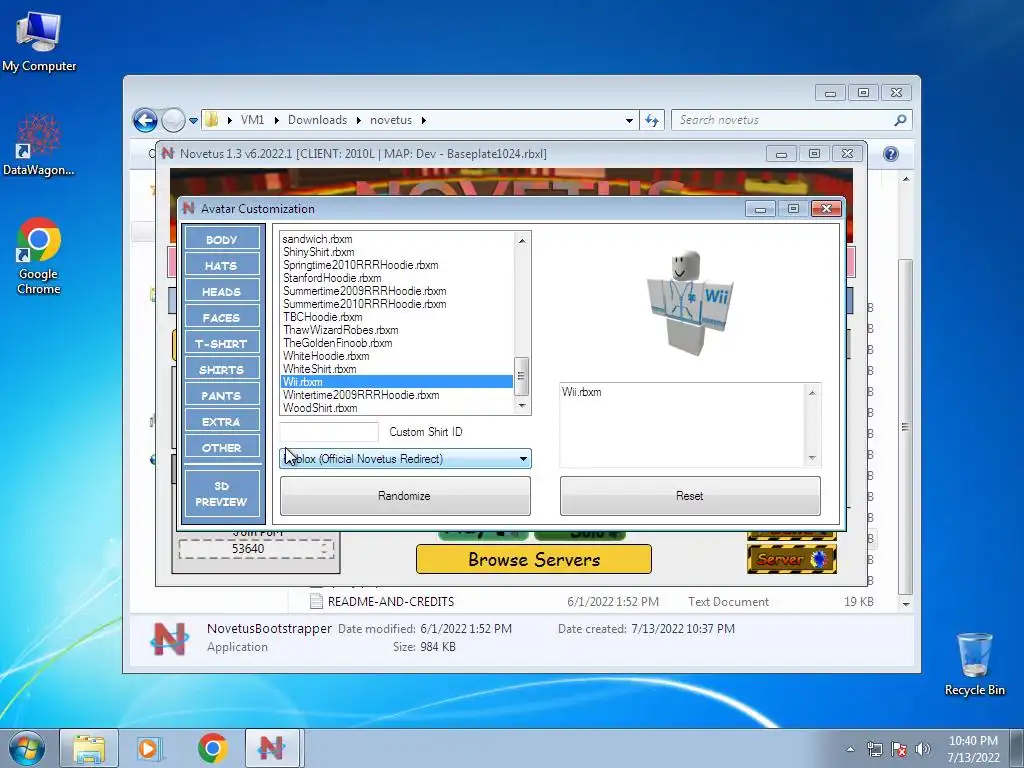The width and height of the screenshot is (1024, 768).
Task: Click description box scroll down arrow
Action: (x=812, y=457)
